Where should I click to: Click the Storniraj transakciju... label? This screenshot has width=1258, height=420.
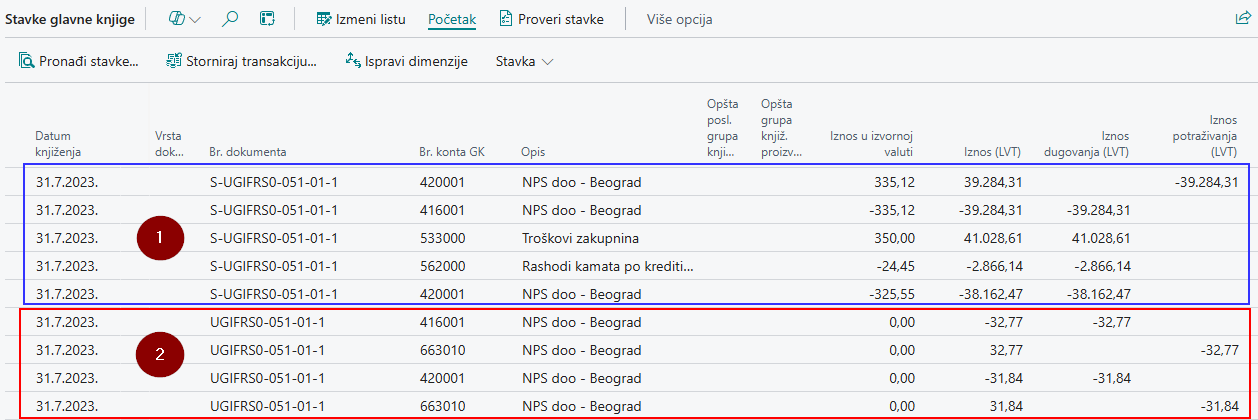[x=251, y=61]
